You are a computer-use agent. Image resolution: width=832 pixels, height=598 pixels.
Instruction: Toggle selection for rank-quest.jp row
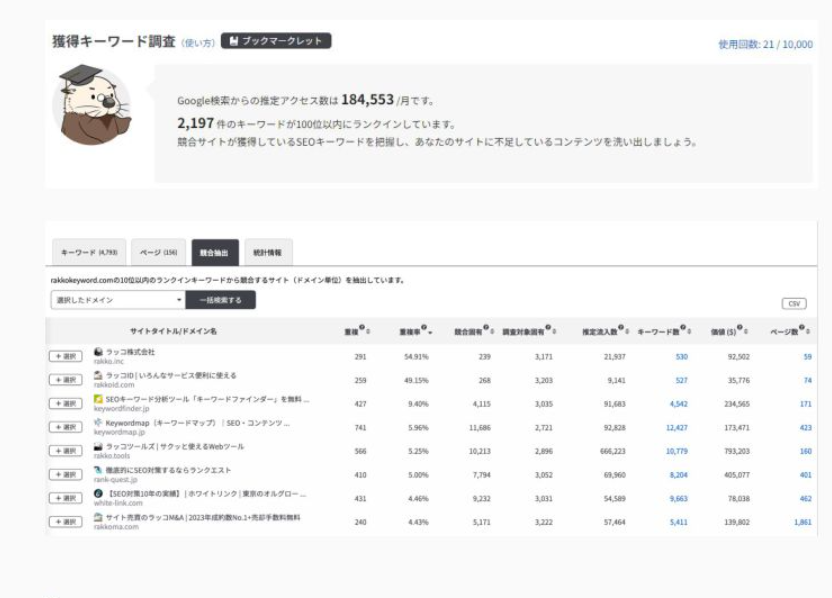[x=66, y=474]
